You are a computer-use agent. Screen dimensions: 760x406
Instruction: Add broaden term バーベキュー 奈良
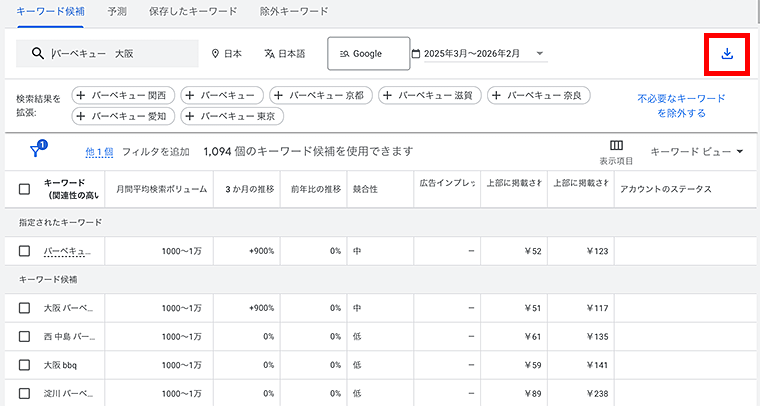pyautogui.click(x=538, y=95)
